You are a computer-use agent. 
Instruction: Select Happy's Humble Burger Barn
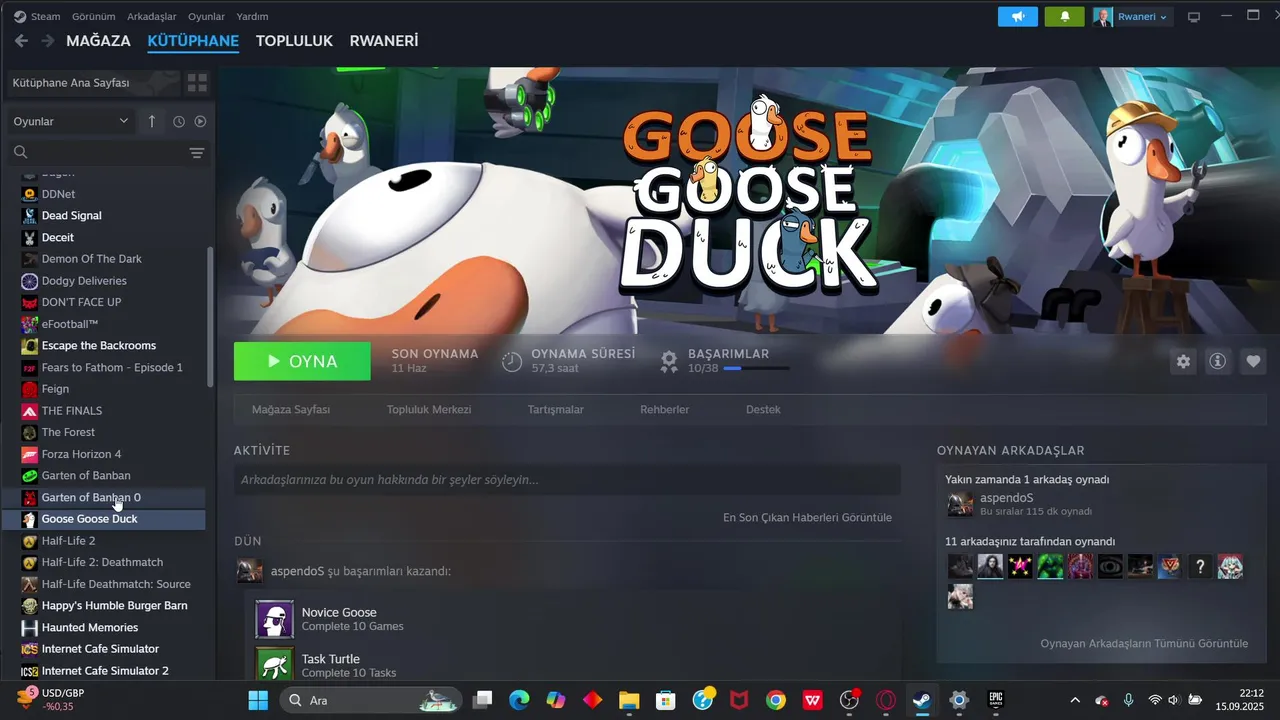(x=113, y=606)
